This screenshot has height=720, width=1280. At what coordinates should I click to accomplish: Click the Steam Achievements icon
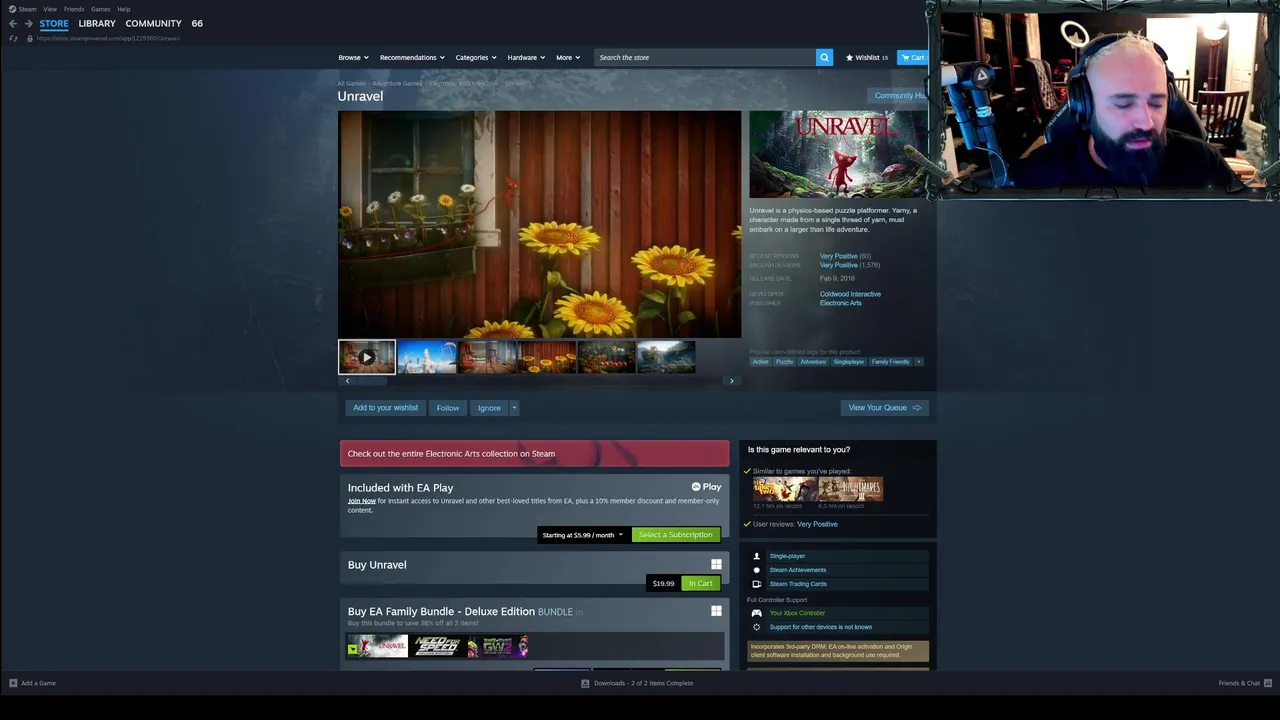756,570
